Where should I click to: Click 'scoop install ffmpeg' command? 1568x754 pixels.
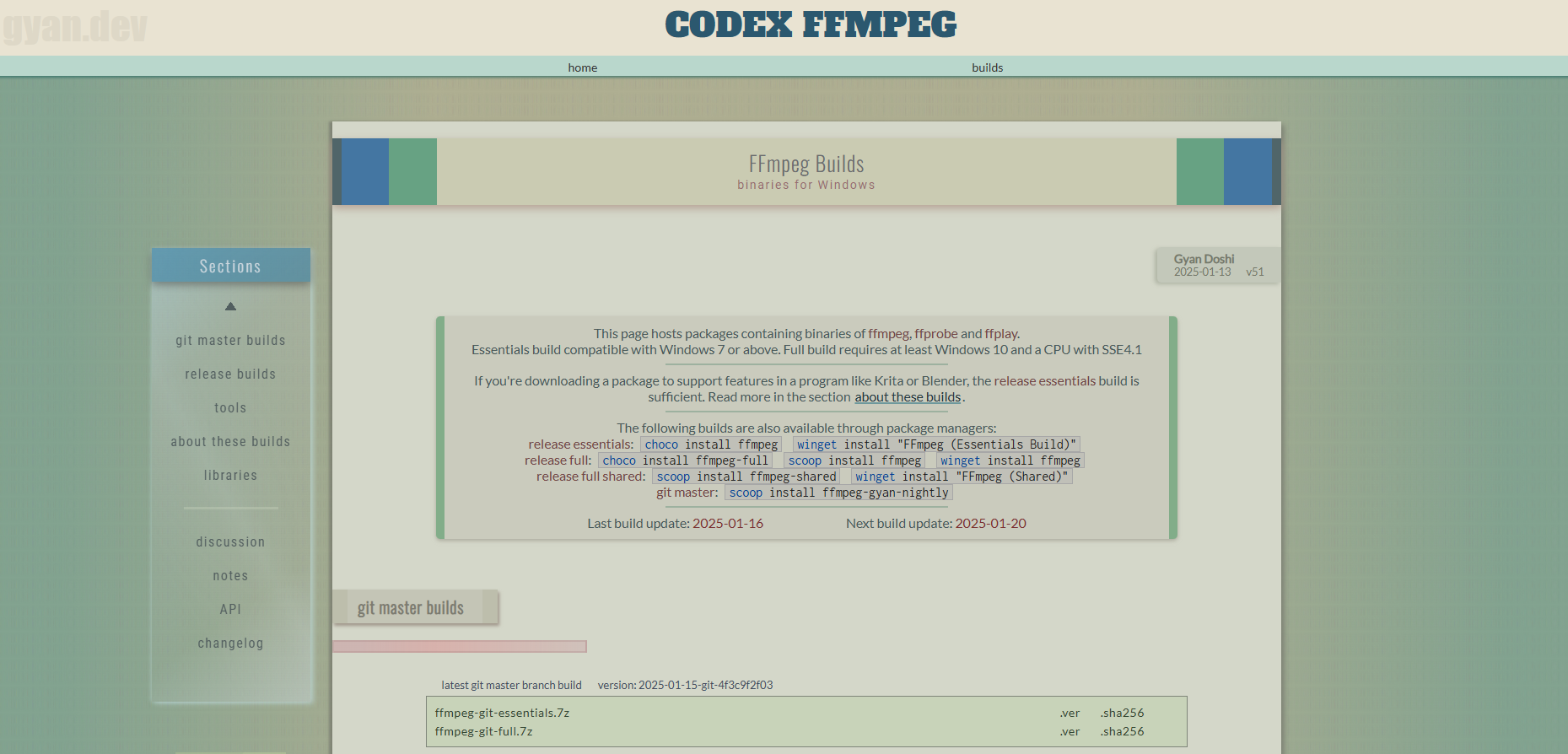pos(854,460)
